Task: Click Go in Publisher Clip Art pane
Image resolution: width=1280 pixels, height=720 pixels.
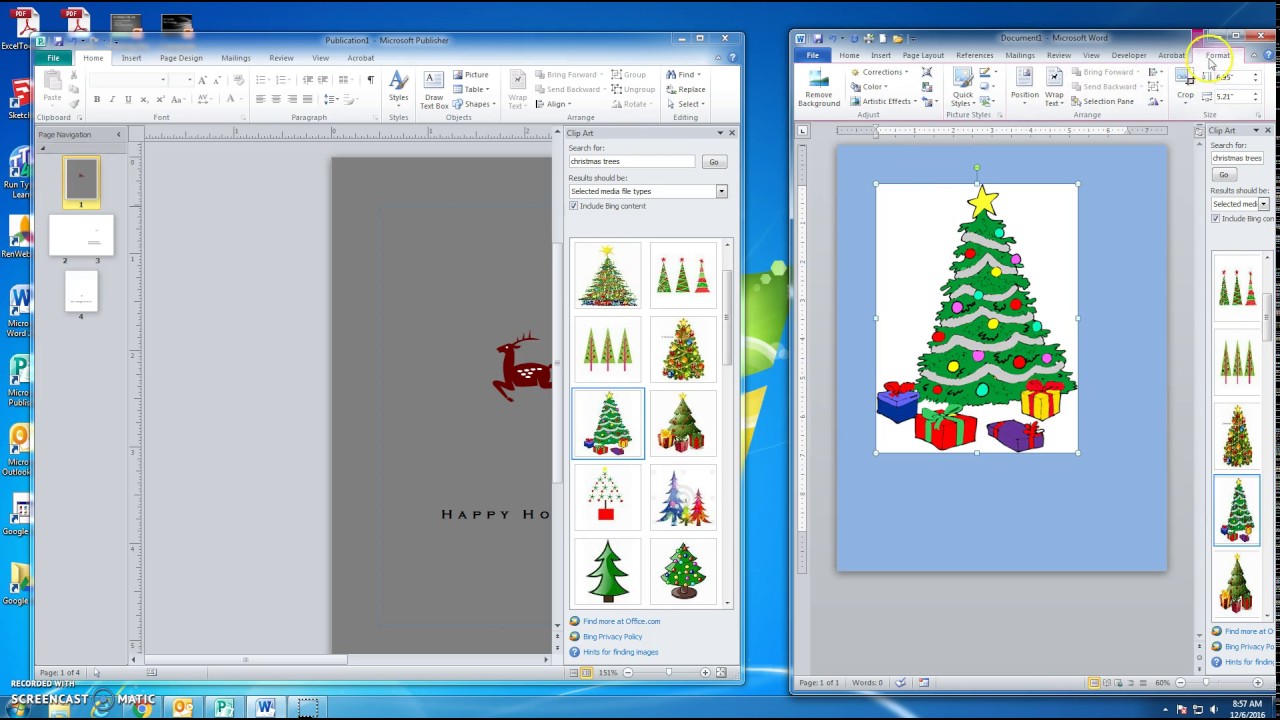Action: [x=714, y=162]
